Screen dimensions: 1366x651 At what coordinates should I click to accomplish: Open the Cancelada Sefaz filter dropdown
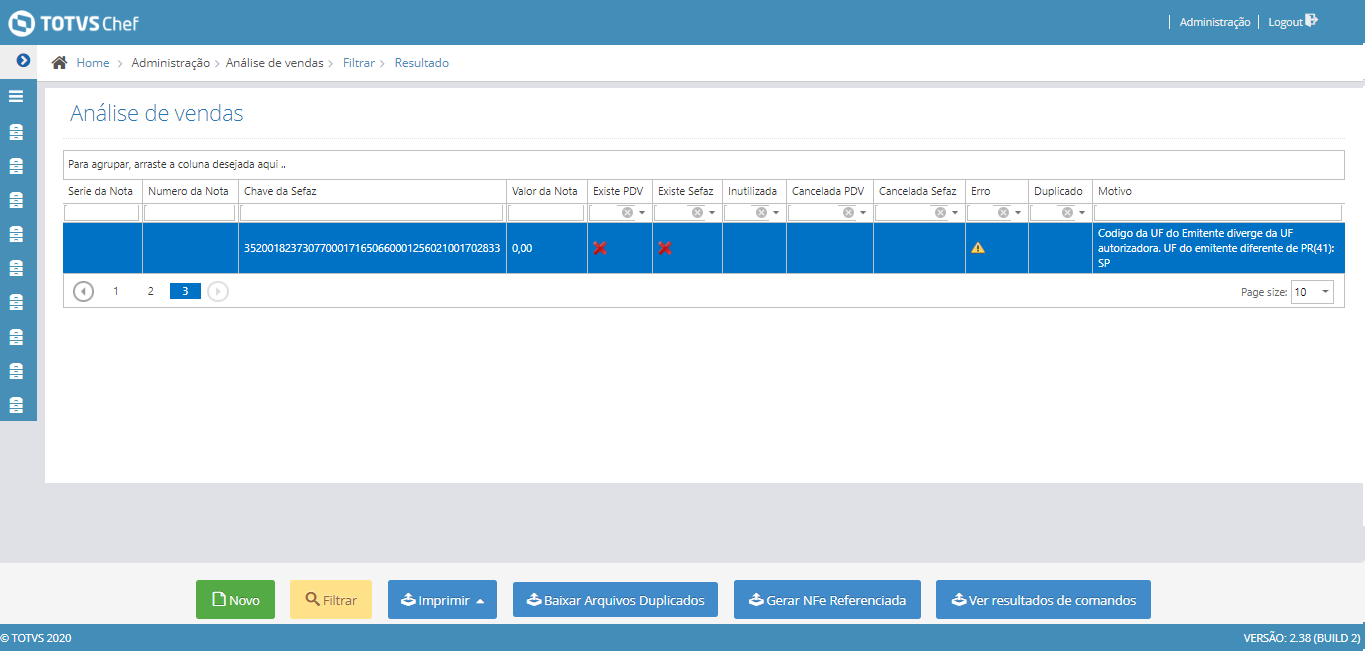954,213
